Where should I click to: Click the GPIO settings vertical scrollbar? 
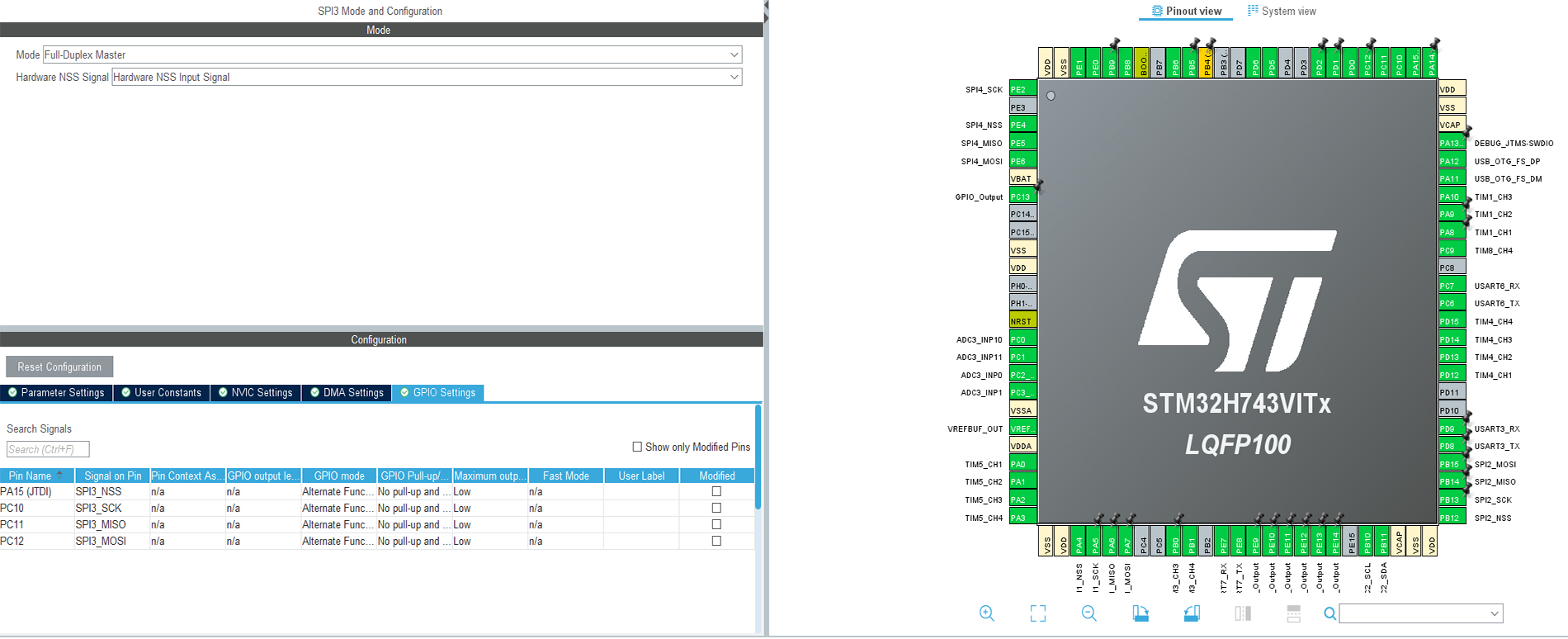[x=758, y=457]
